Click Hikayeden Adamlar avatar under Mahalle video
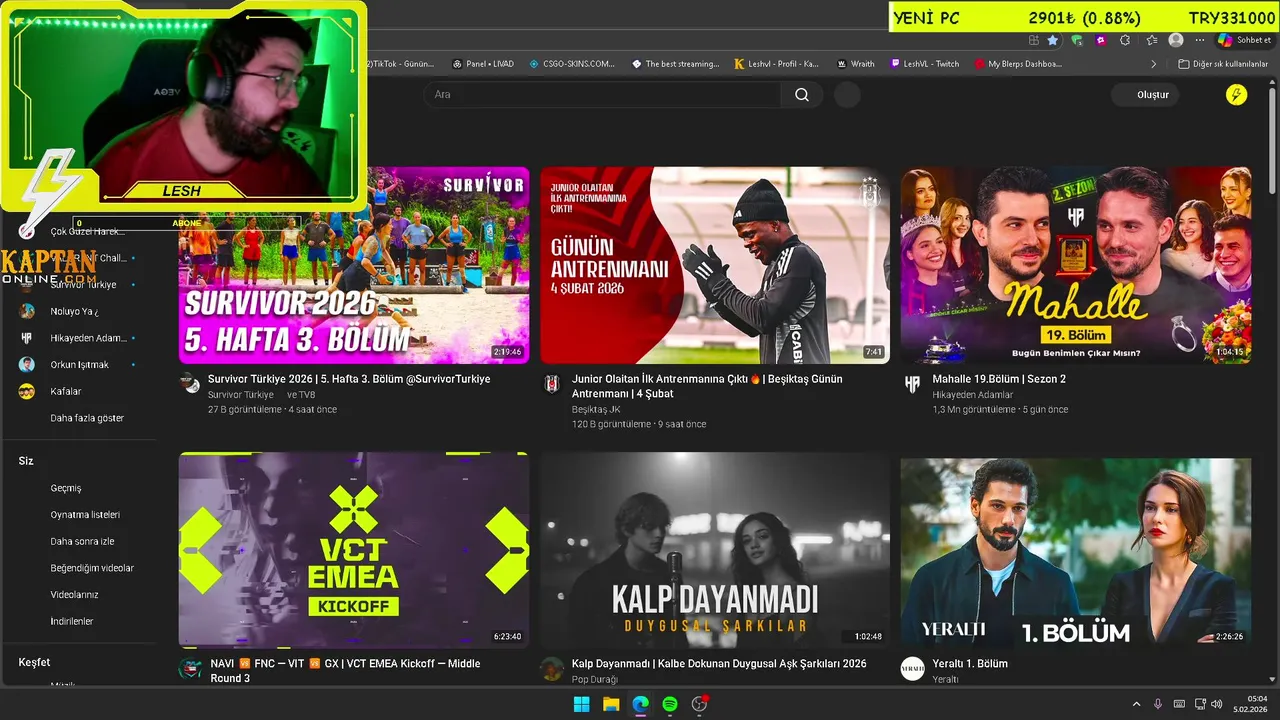The height and width of the screenshot is (720, 1280). (912, 384)
